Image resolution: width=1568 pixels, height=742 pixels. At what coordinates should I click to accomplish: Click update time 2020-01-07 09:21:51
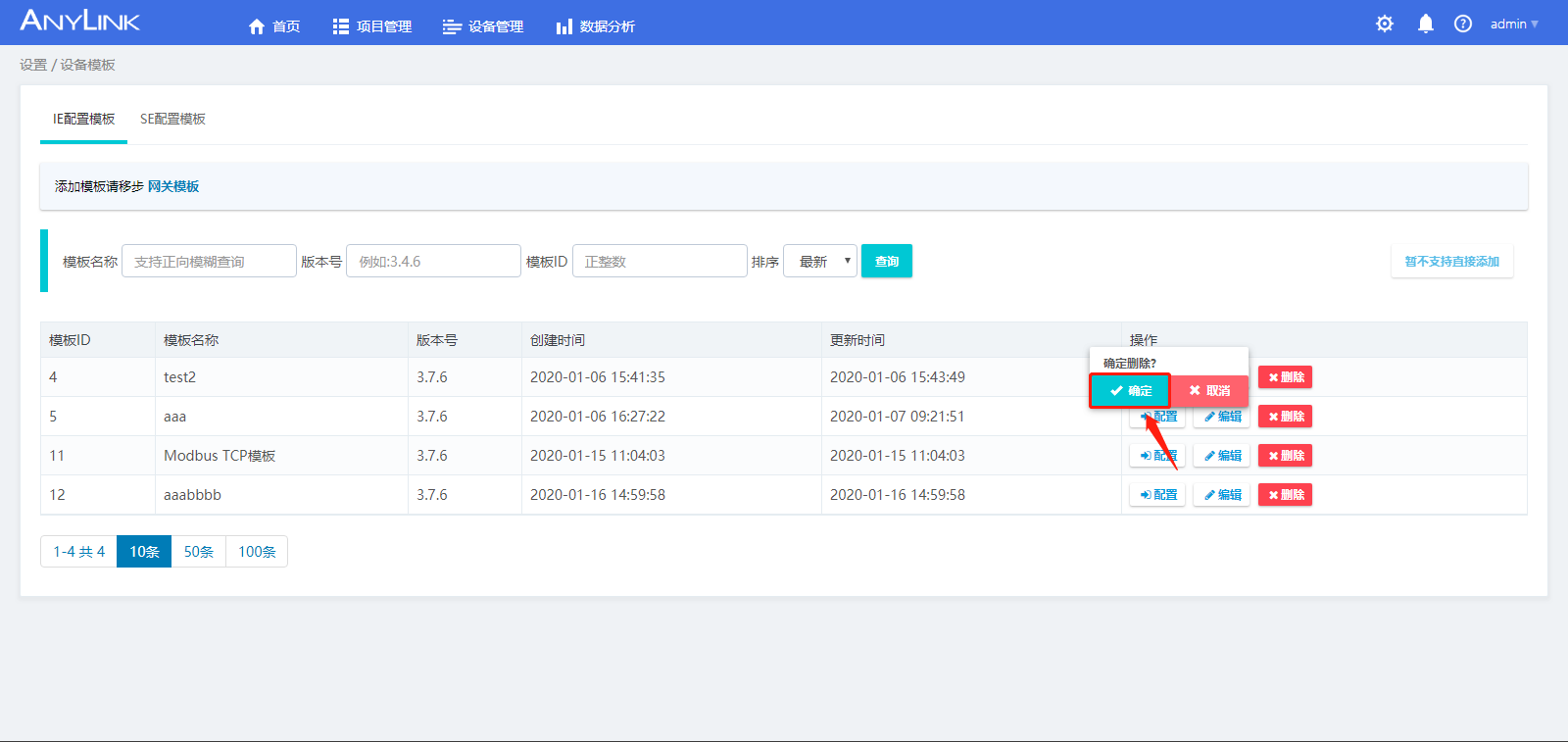coord(898,417)
